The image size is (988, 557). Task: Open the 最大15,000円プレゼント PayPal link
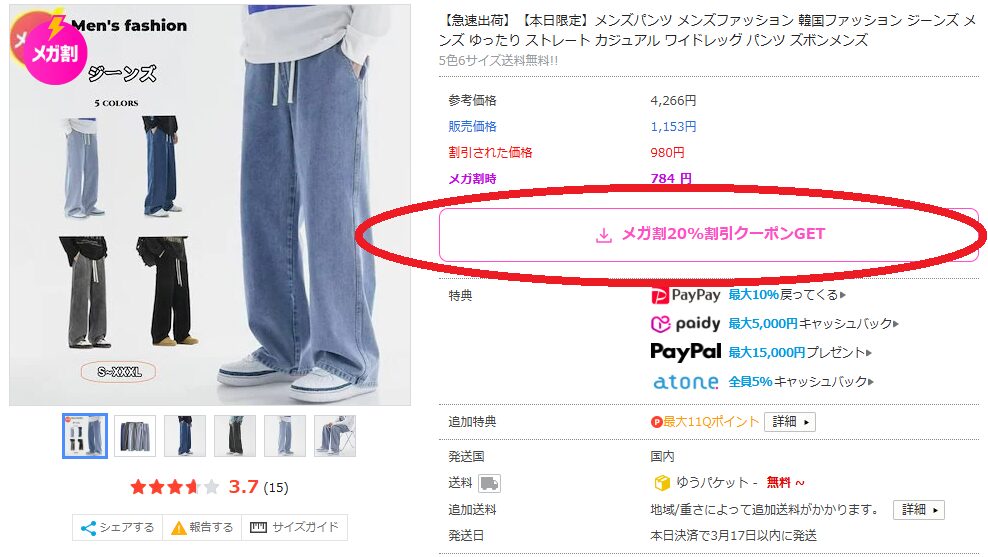tap(800, 353)
